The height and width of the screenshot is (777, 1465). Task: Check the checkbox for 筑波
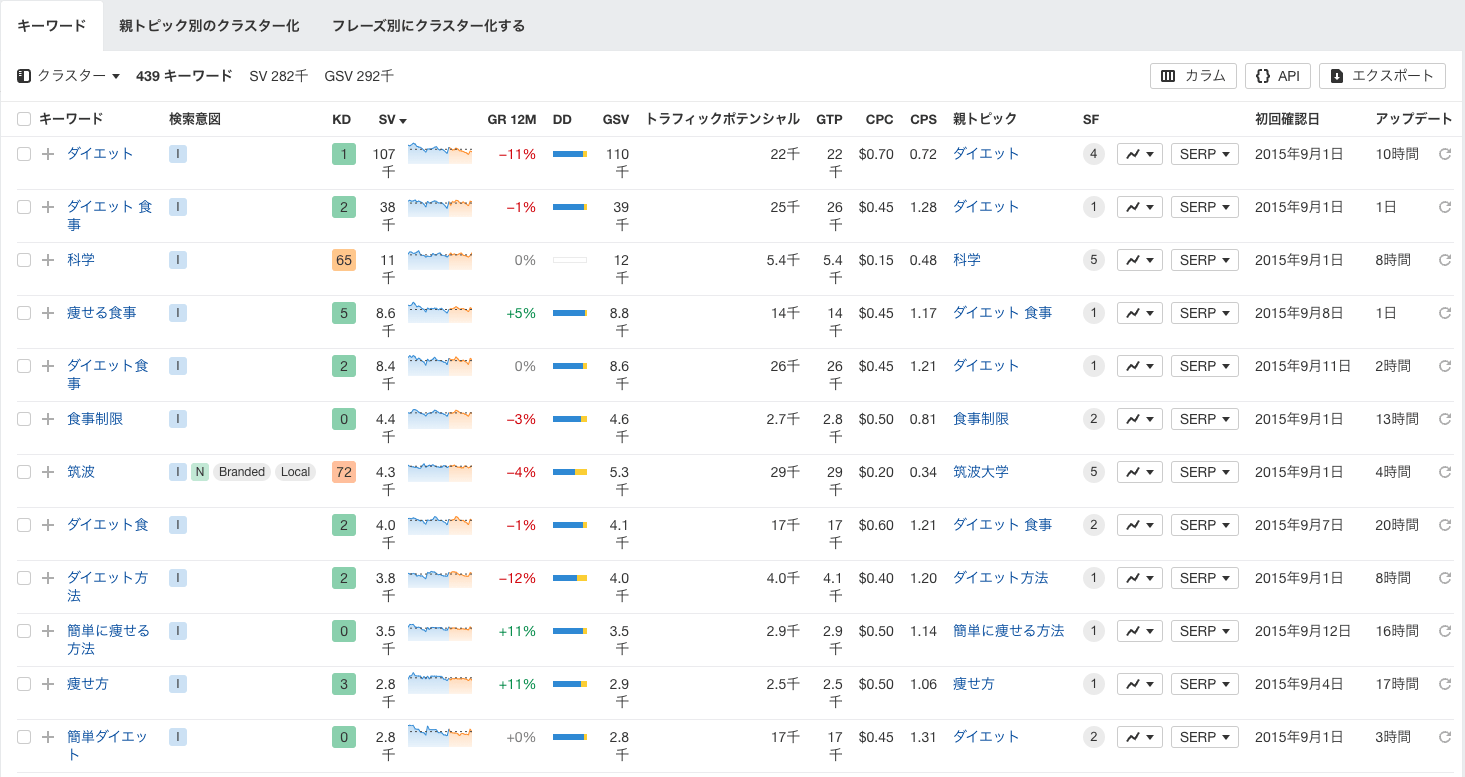click(23, 471)
